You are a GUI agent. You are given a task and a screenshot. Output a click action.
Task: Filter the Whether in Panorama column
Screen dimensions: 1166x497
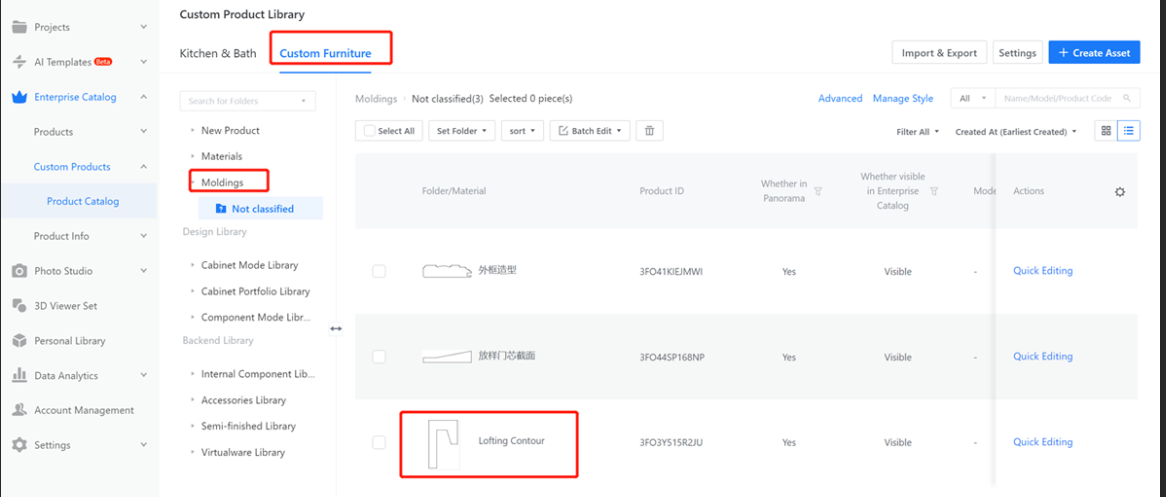[x=818, y=190]
